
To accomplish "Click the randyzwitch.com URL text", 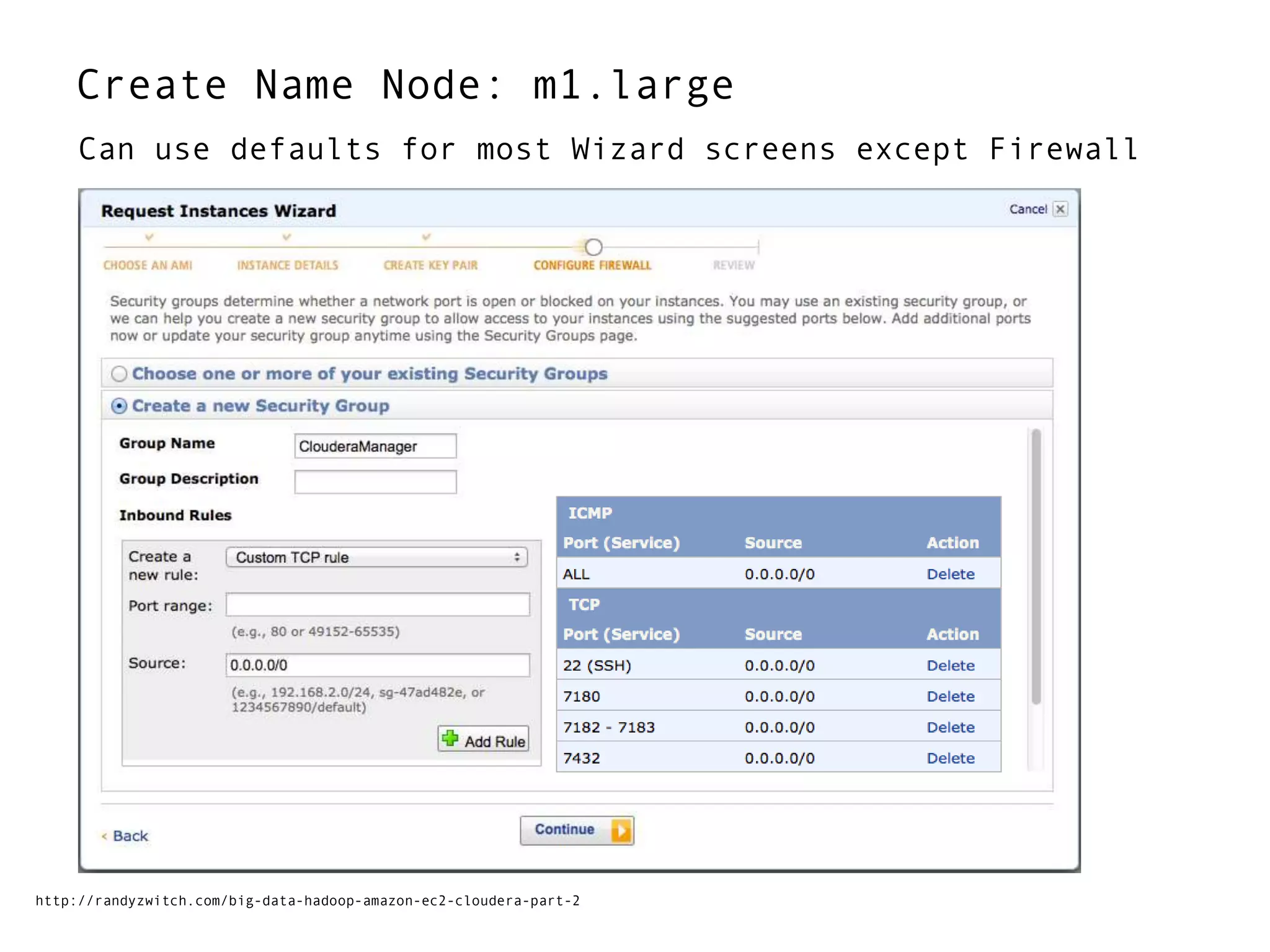I will click(x=308, y=901).
